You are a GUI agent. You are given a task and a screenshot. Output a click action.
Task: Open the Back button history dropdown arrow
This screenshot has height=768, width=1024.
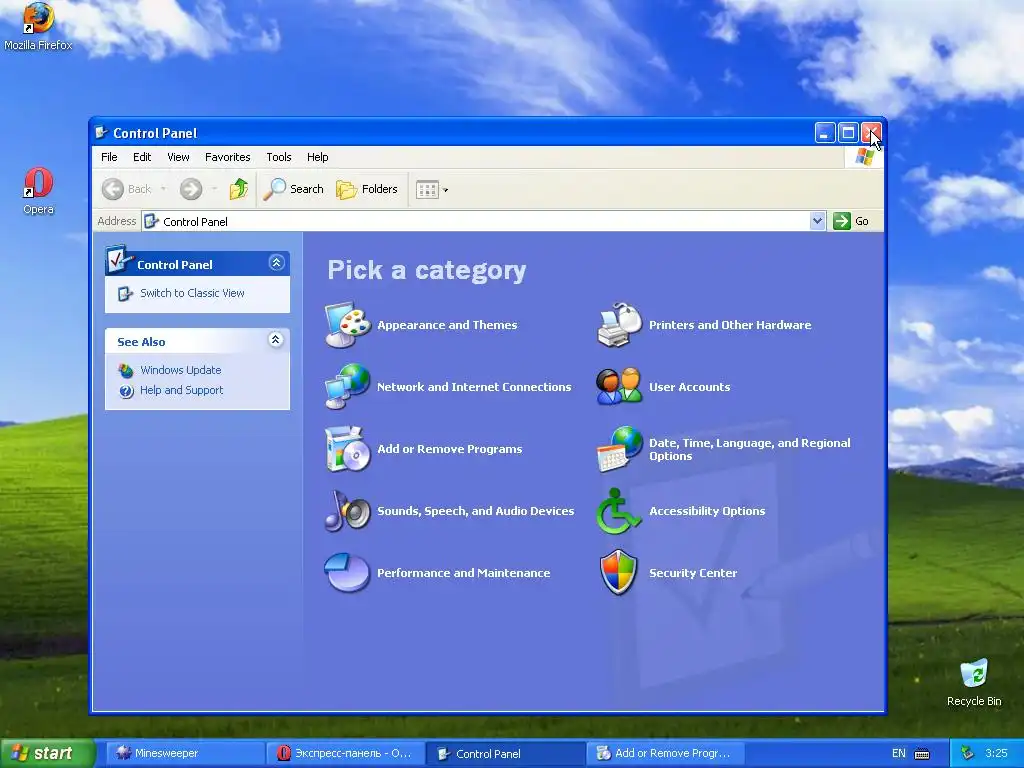[x=163, y=189]
